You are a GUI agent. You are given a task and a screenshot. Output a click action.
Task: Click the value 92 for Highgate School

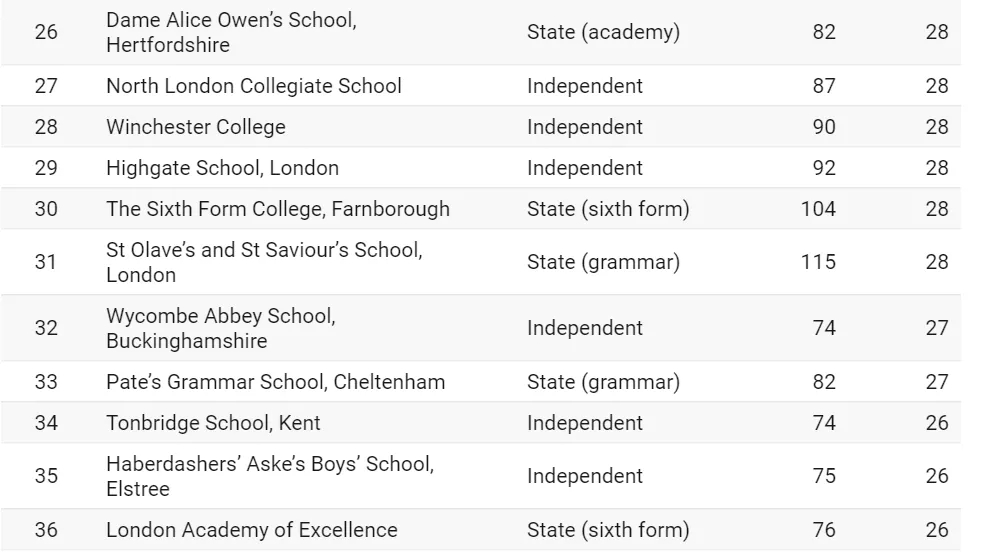tap(824, 168)
